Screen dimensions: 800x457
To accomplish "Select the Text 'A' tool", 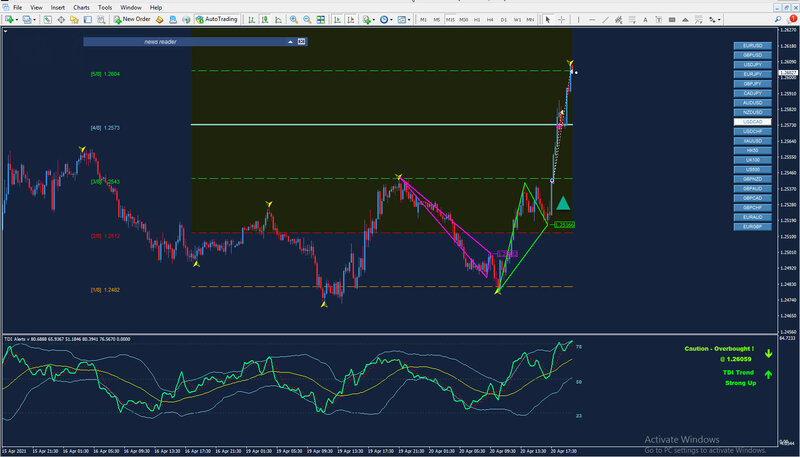I will point(645,19).
